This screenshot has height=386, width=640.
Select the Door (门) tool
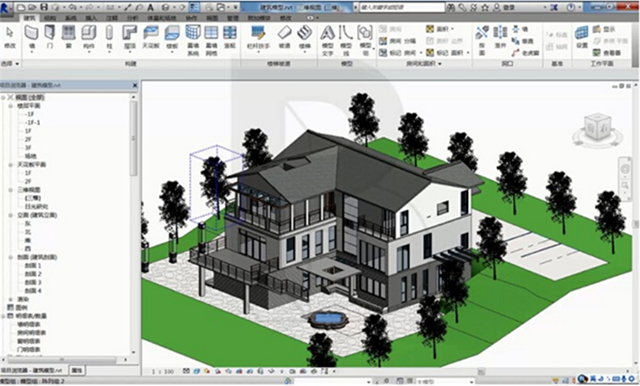50,37
